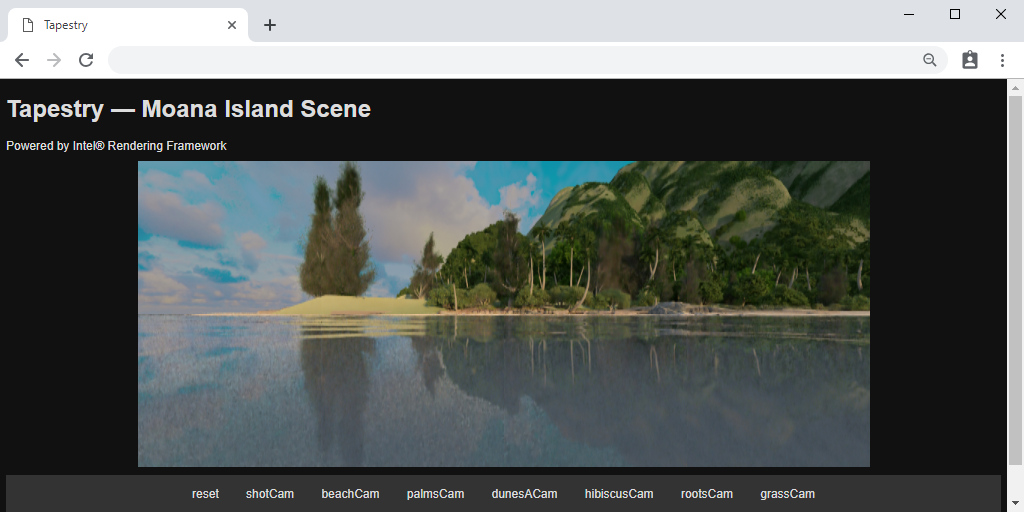Click 'Powered by Intel® Rendering Framework' text

(116, 146)
